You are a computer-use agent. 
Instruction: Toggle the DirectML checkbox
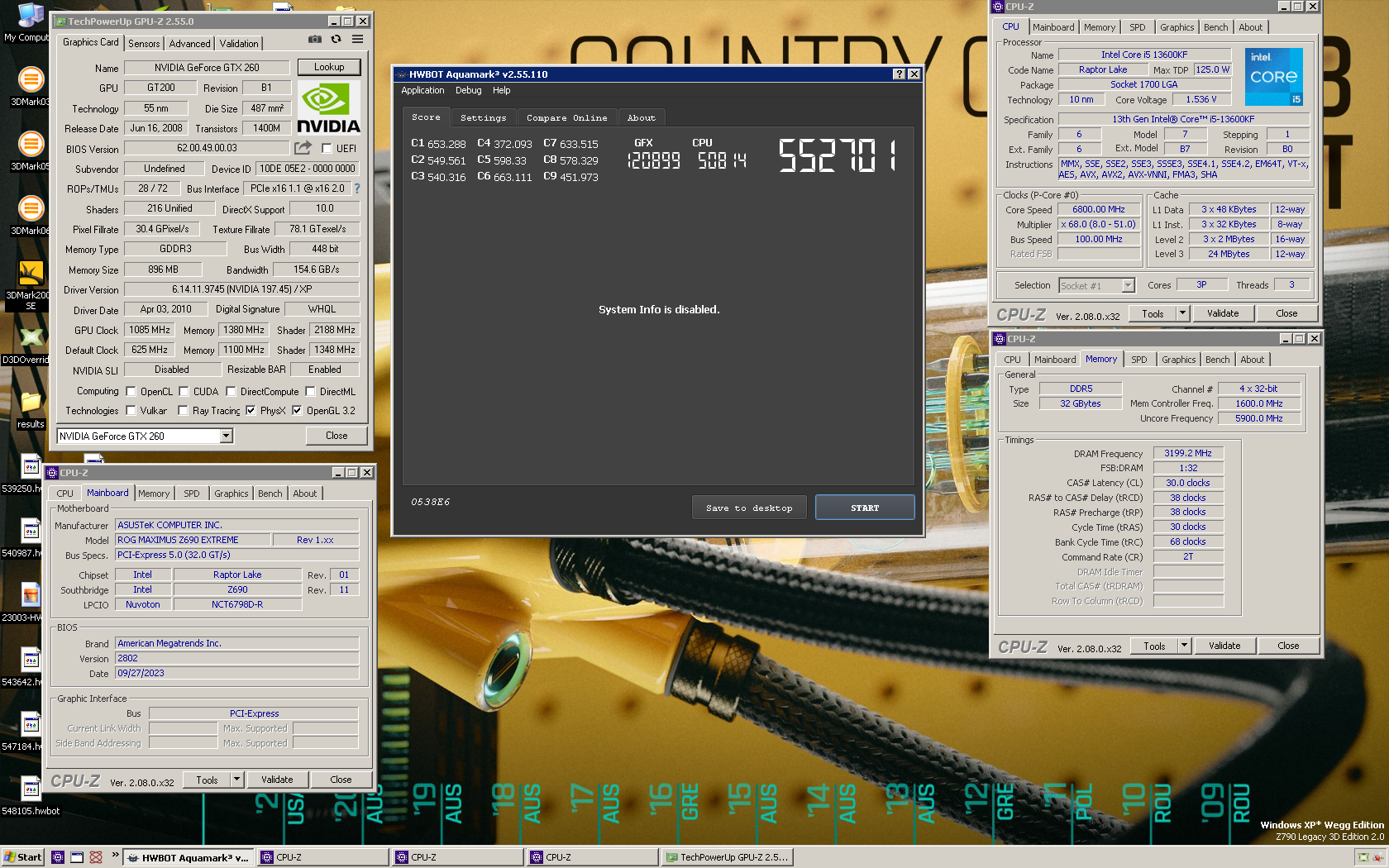coord(310,391)
